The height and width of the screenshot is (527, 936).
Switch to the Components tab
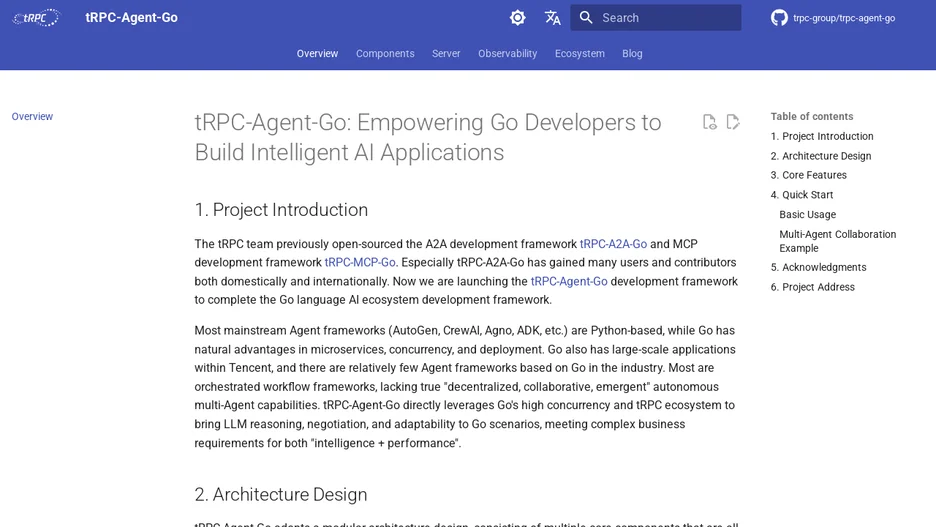385,54
